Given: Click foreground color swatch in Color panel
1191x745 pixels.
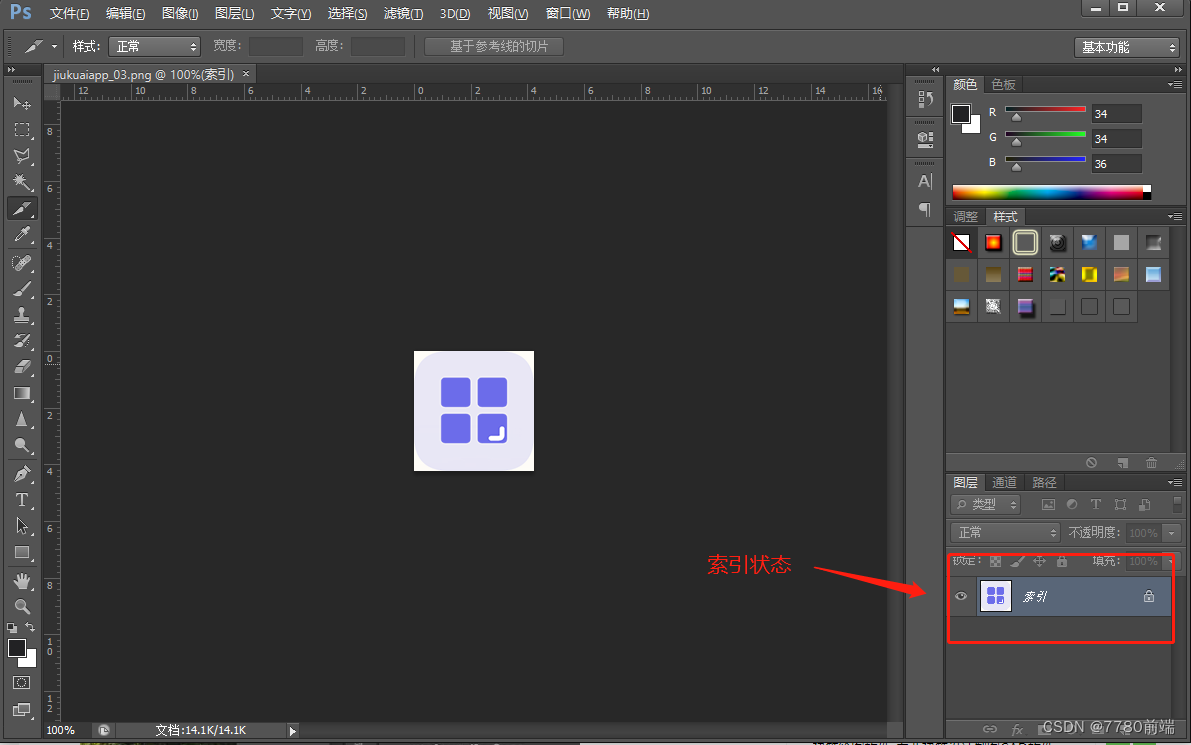Looking at the screenshot, I should coord(961,114).
